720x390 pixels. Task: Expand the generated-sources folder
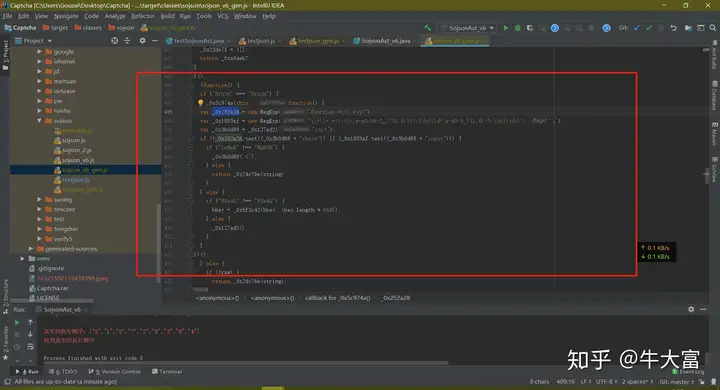[31, 249]
